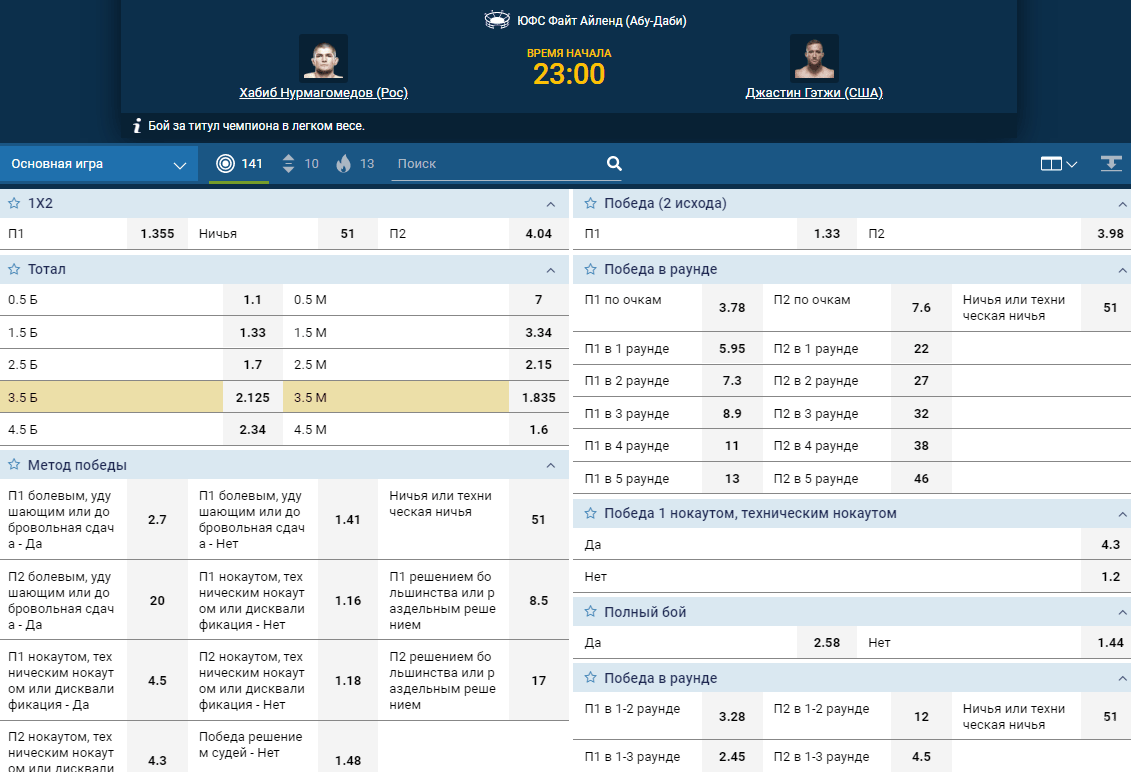Bet on total 3.5 М at 1.835
Viewport: 1131px width, 772px height.
pyautogui.click(x=539, y=398)
